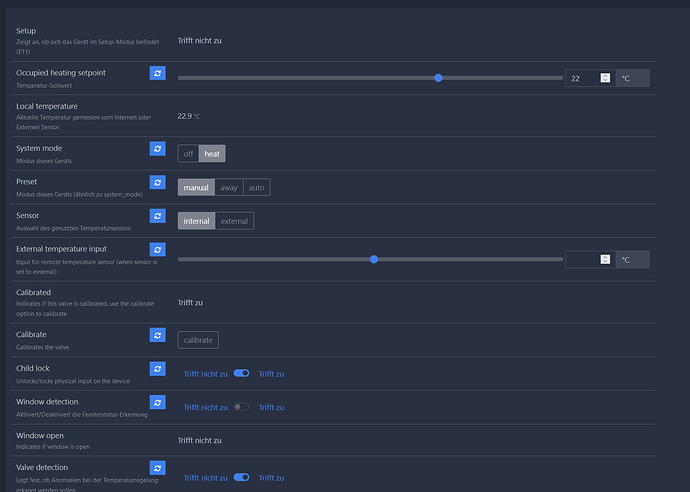Refresh the System mode value
Image resolution: width=690 pixels, height=492 pixels.
[158, 149]
